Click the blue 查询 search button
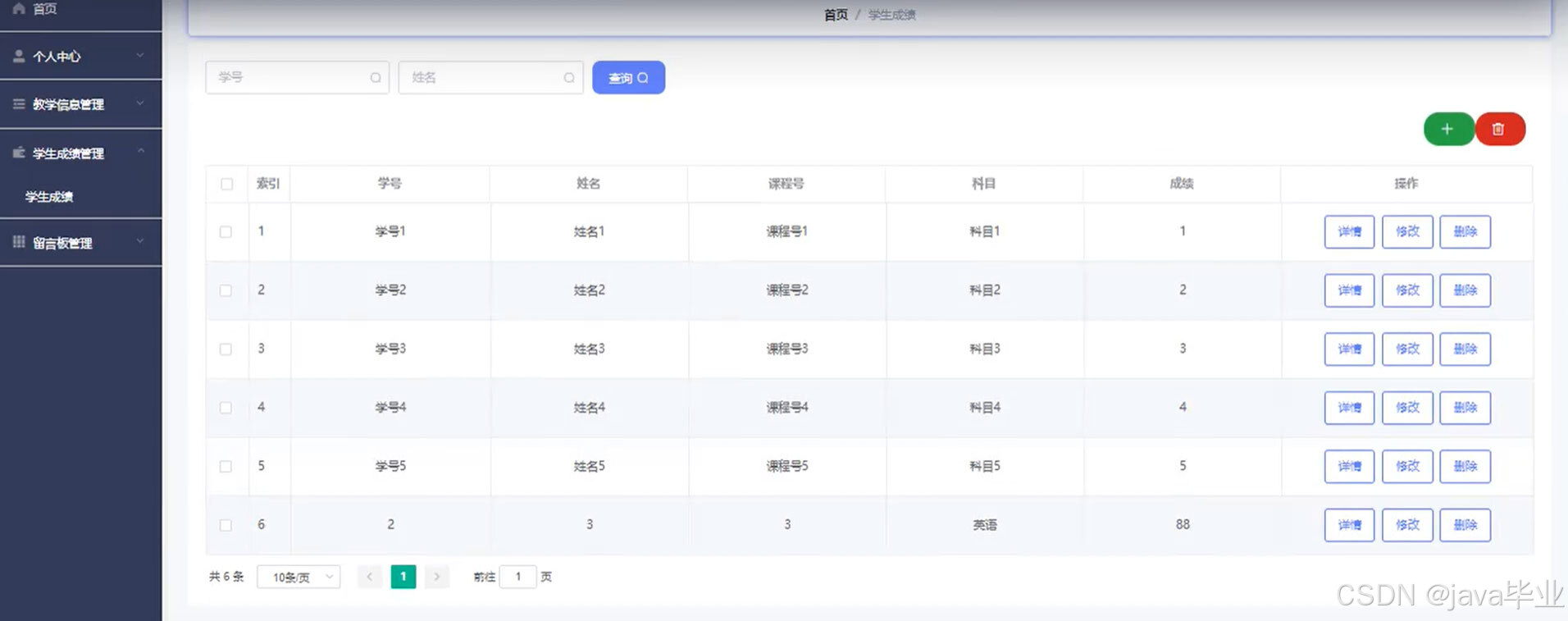This screenshot has width=1568, height=621. coord(628,78)
